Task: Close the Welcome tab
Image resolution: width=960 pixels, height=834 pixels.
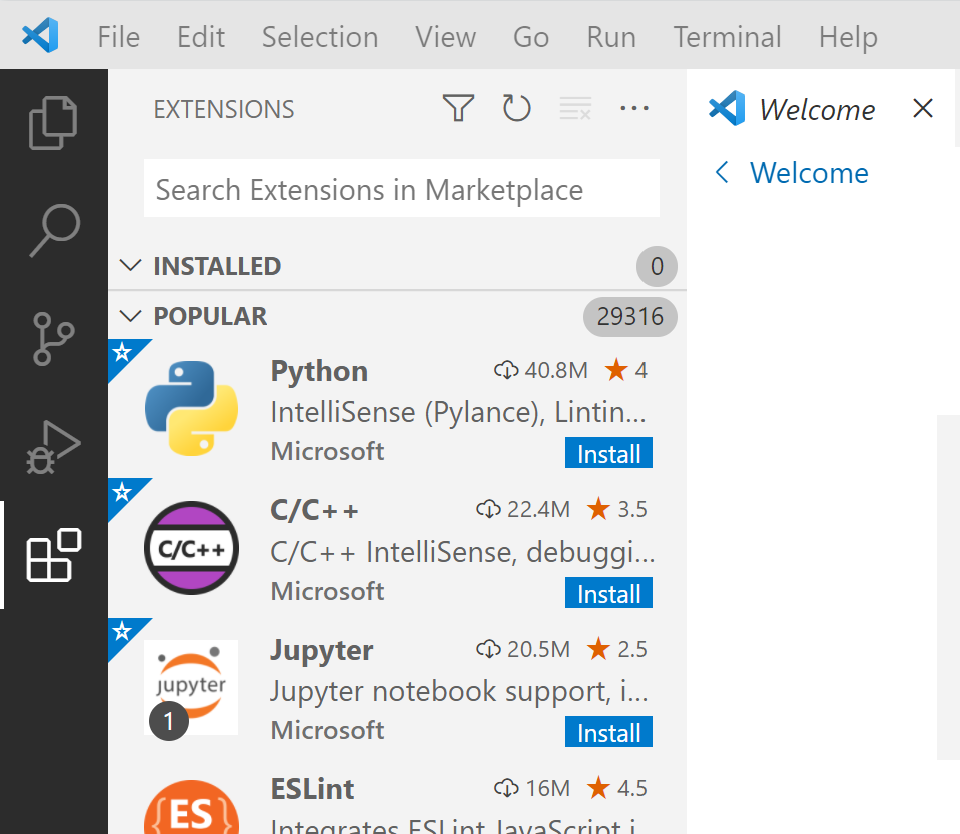Action: [923, 108]
